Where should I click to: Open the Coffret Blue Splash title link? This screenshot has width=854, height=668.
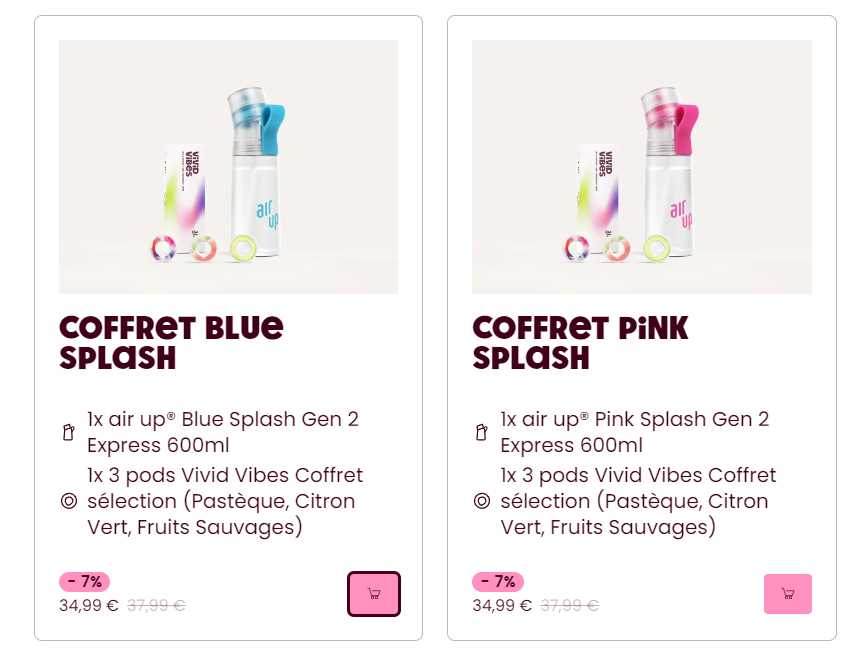171,342
